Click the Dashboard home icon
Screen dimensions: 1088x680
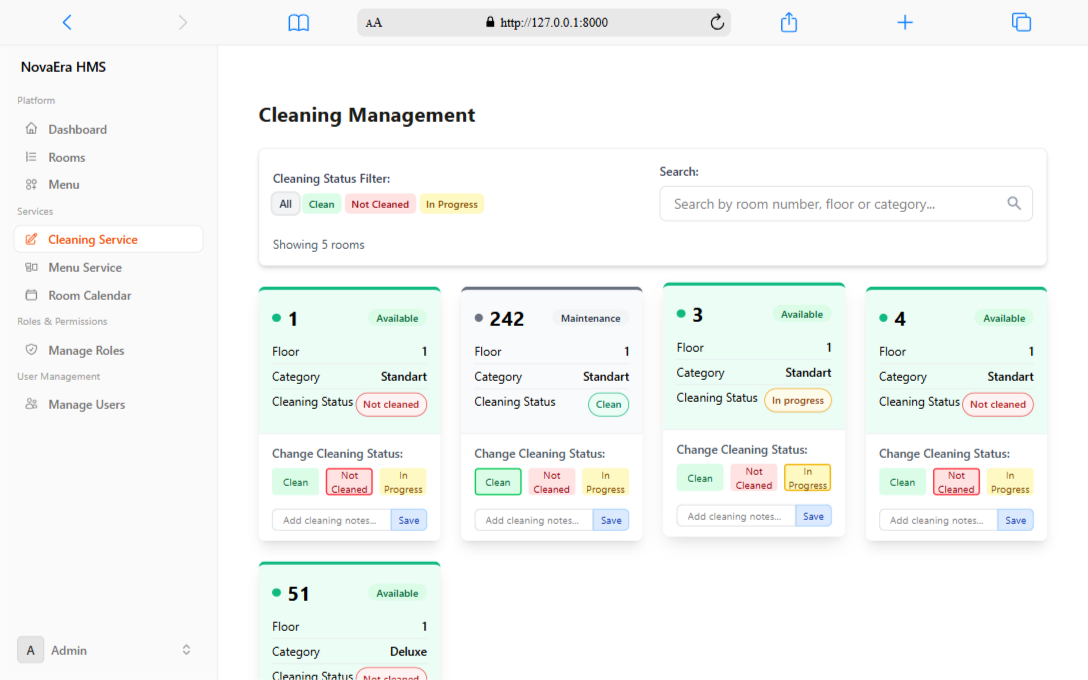[31, 128]
